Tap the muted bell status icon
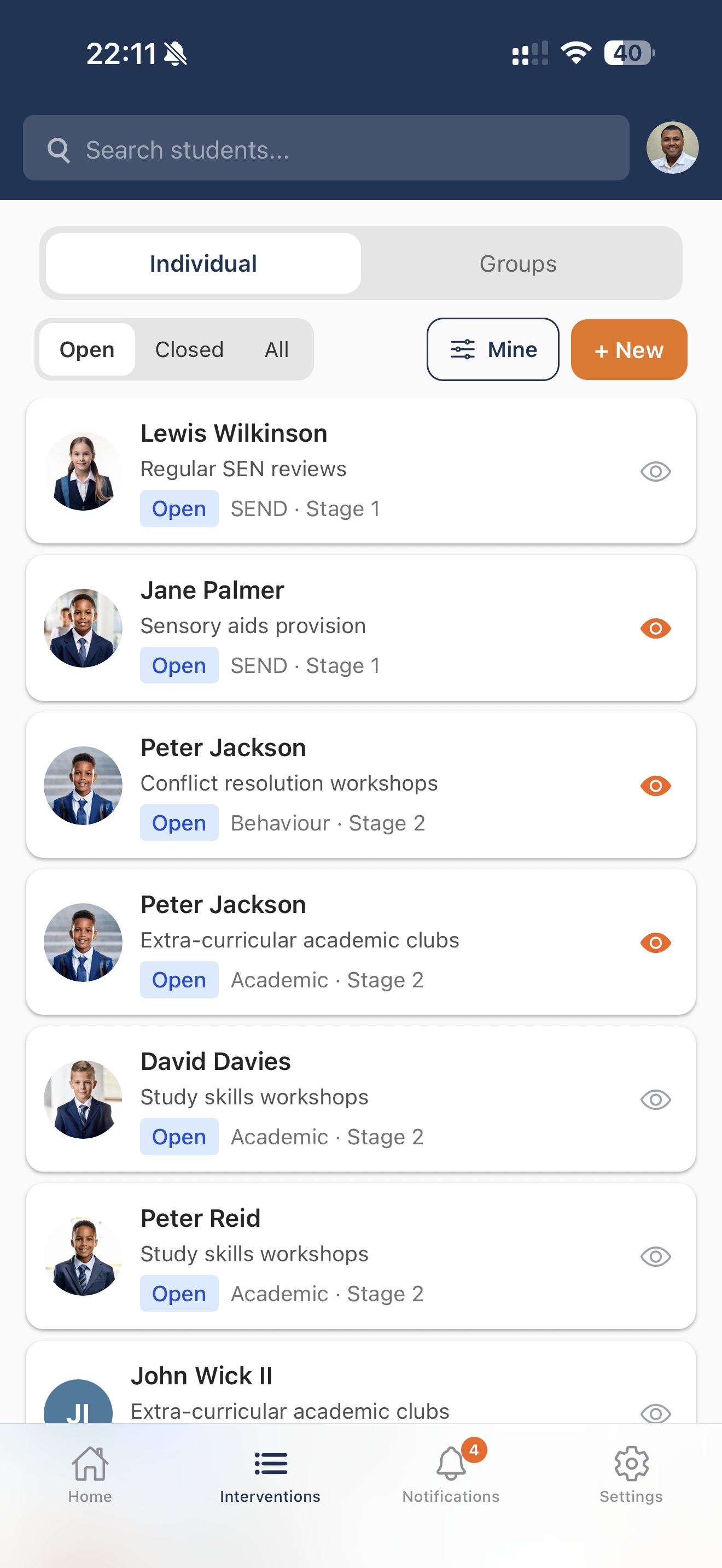Screen dimensions: 722x1568 [x=176, y=54]
